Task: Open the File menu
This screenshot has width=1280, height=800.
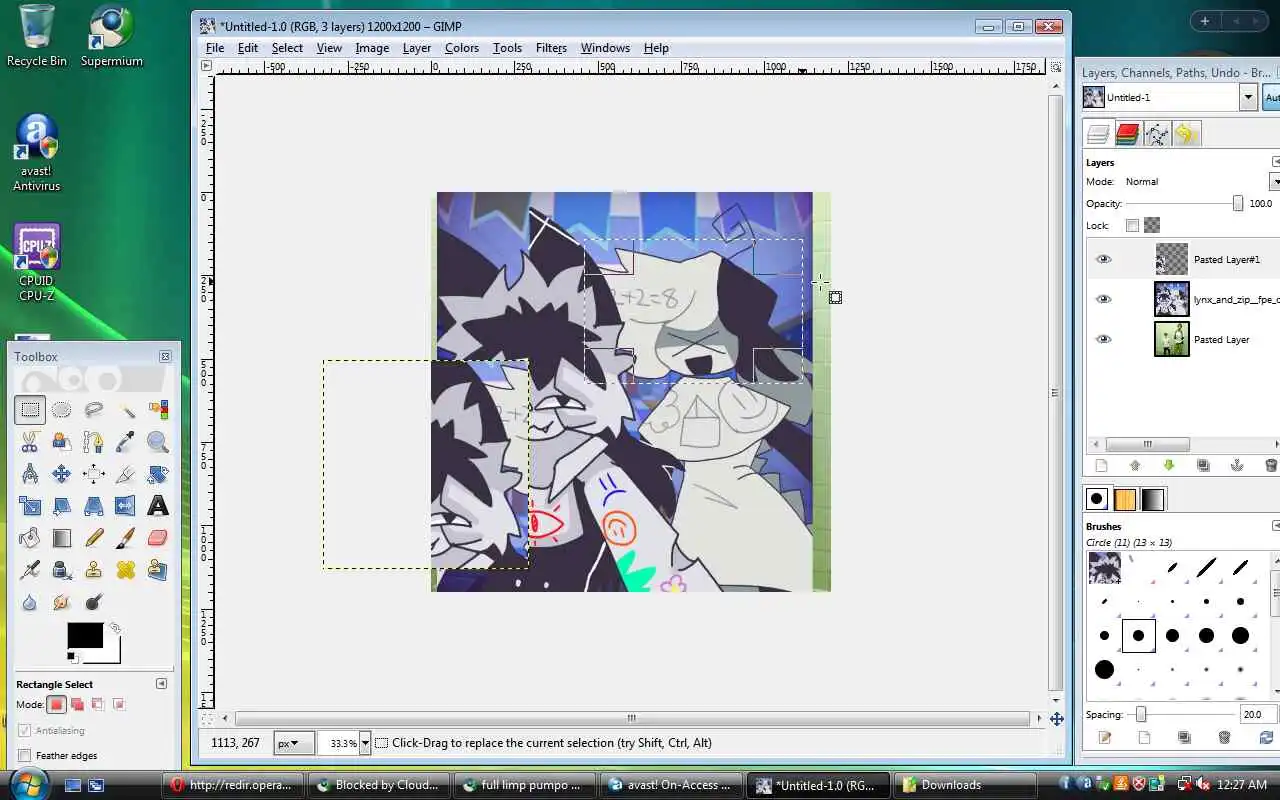Action: coord(215,48)
